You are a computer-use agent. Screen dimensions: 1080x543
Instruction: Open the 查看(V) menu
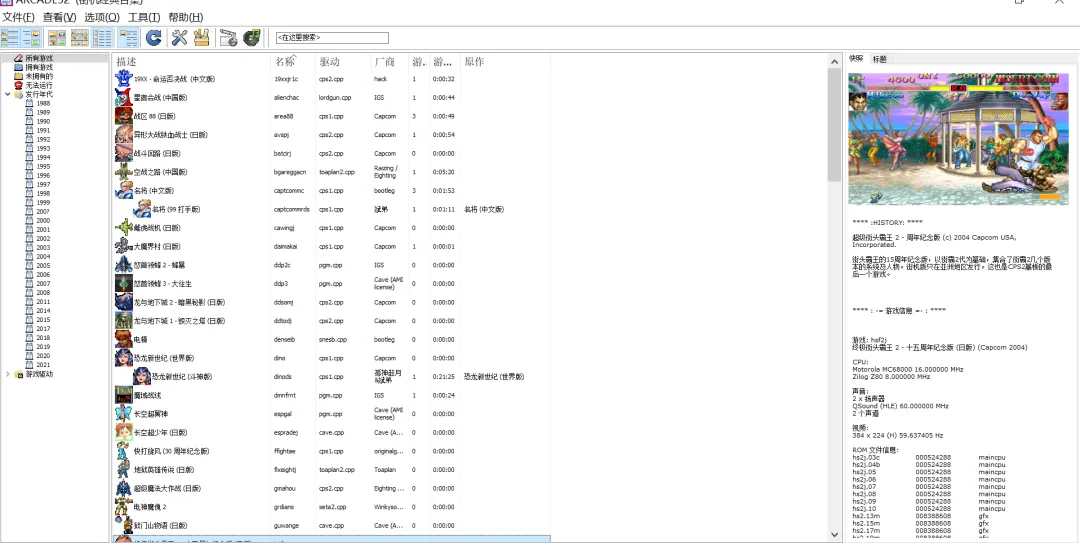click(x=59, y=17)
